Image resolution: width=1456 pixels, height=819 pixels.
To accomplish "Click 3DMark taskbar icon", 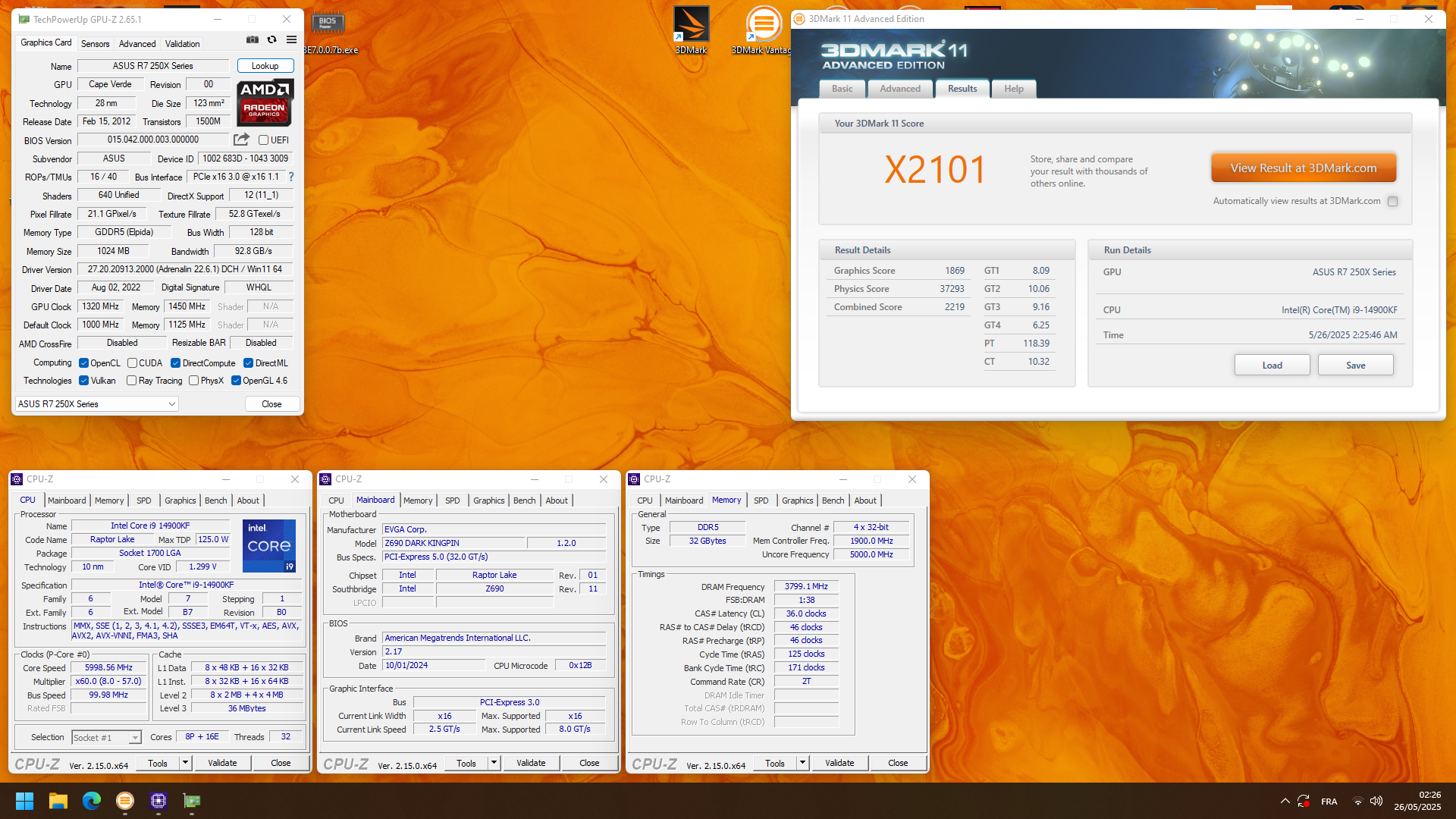I will 125,801.
